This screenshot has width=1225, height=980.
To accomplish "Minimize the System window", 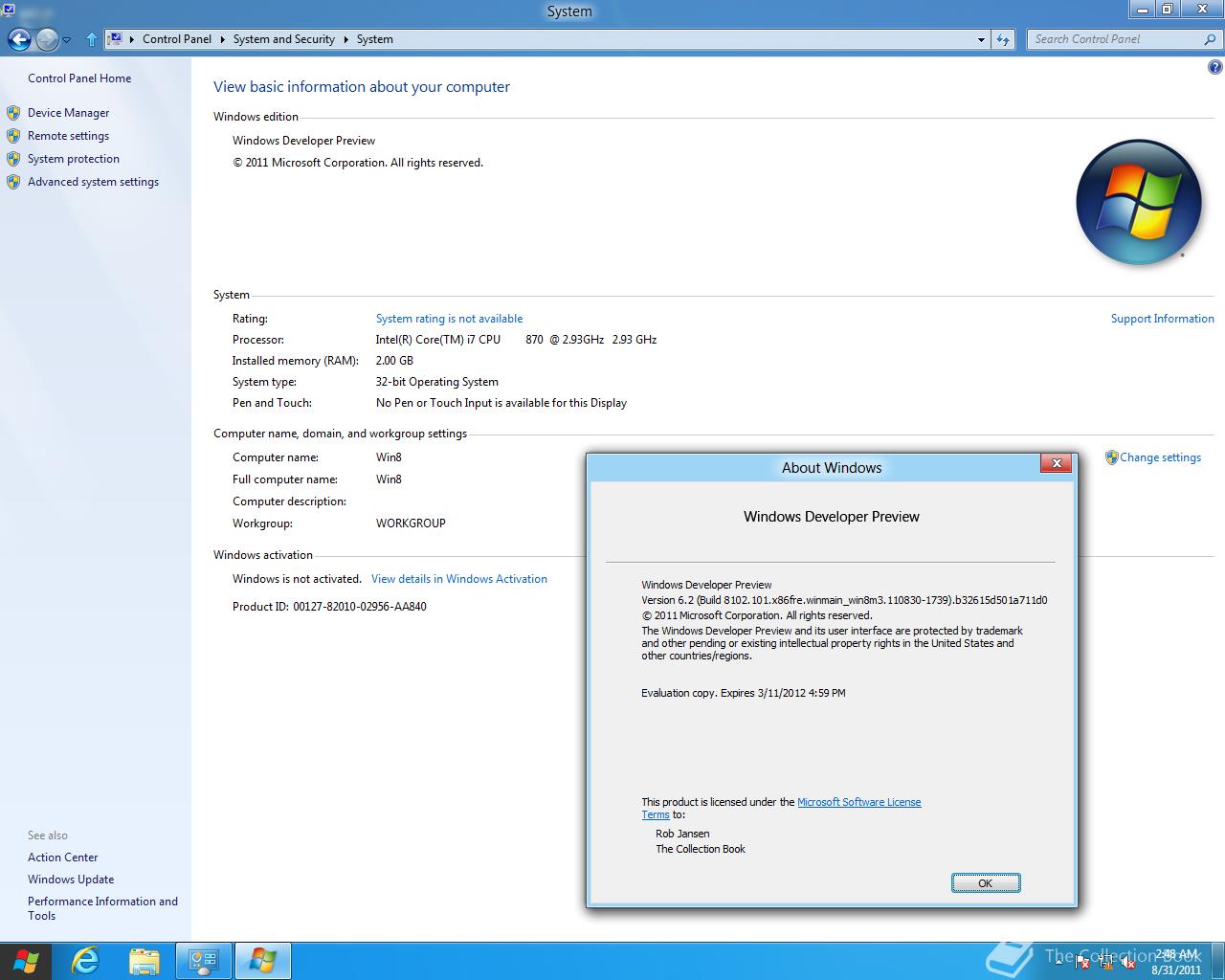I will (1142, 10).
